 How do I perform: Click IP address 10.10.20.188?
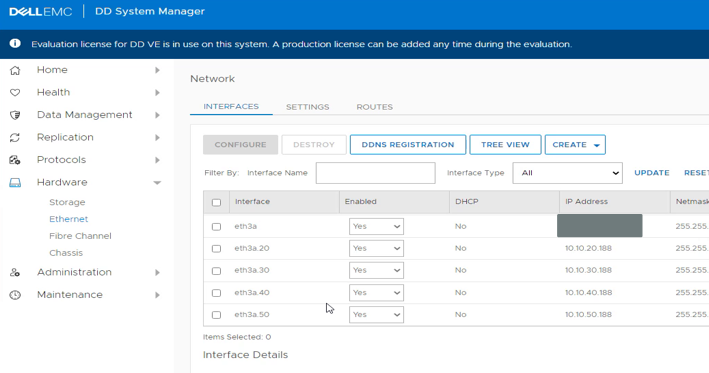click(588, 248)
